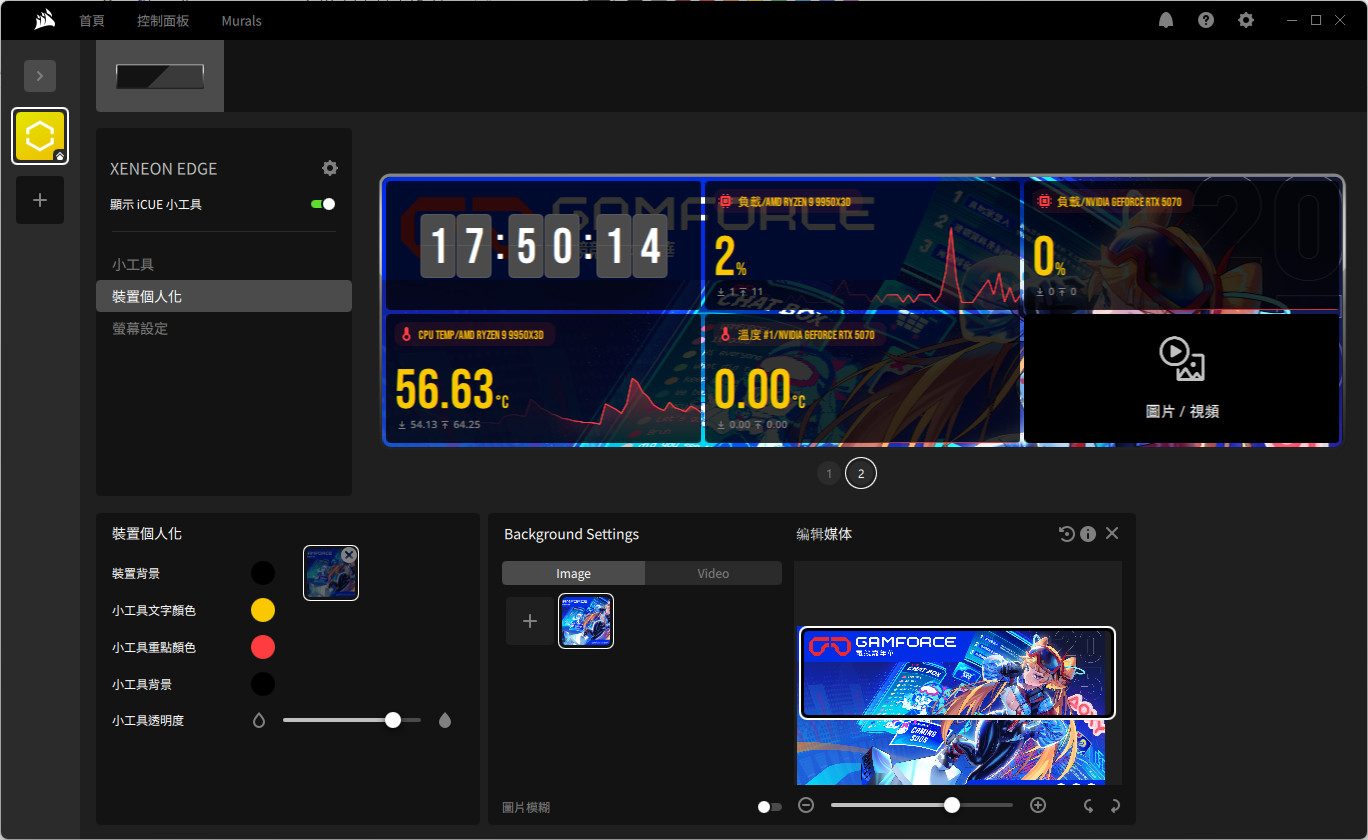Click the Background Settings heading
This screenshot has width=1368, height=840.
572,534
